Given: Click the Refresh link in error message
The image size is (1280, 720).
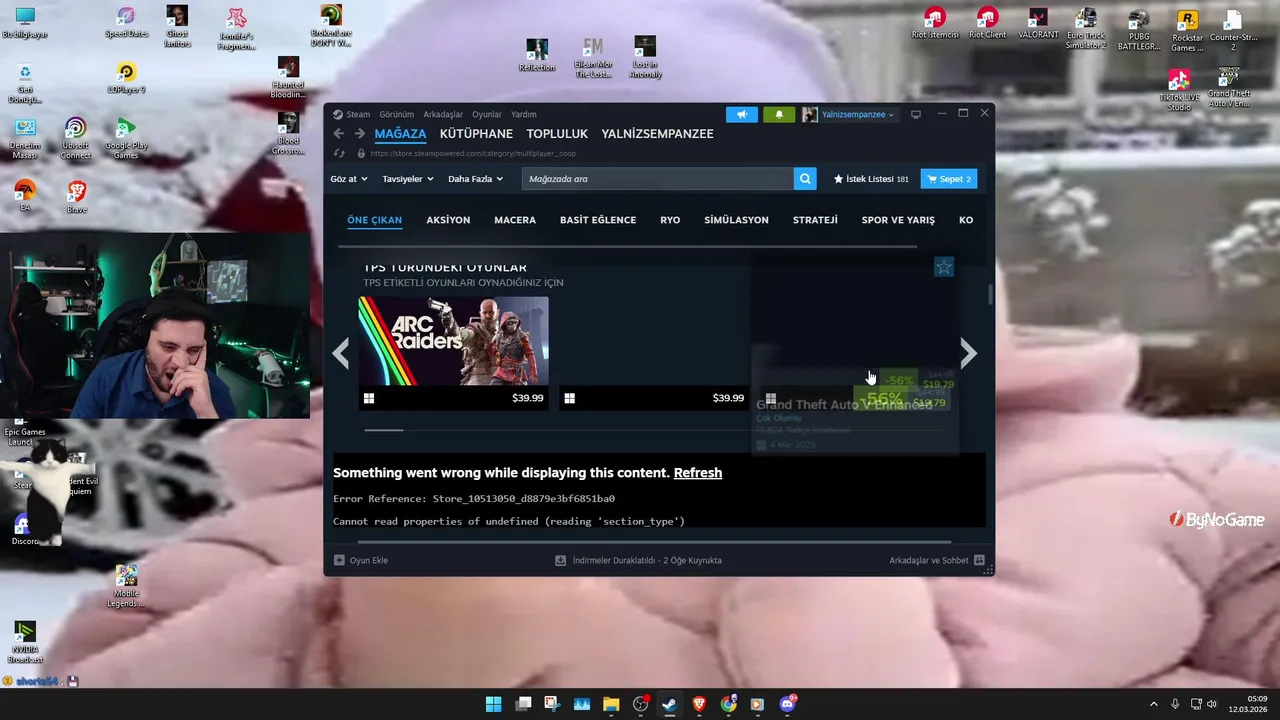Looking at the screenshot, I should coord(698,473).
